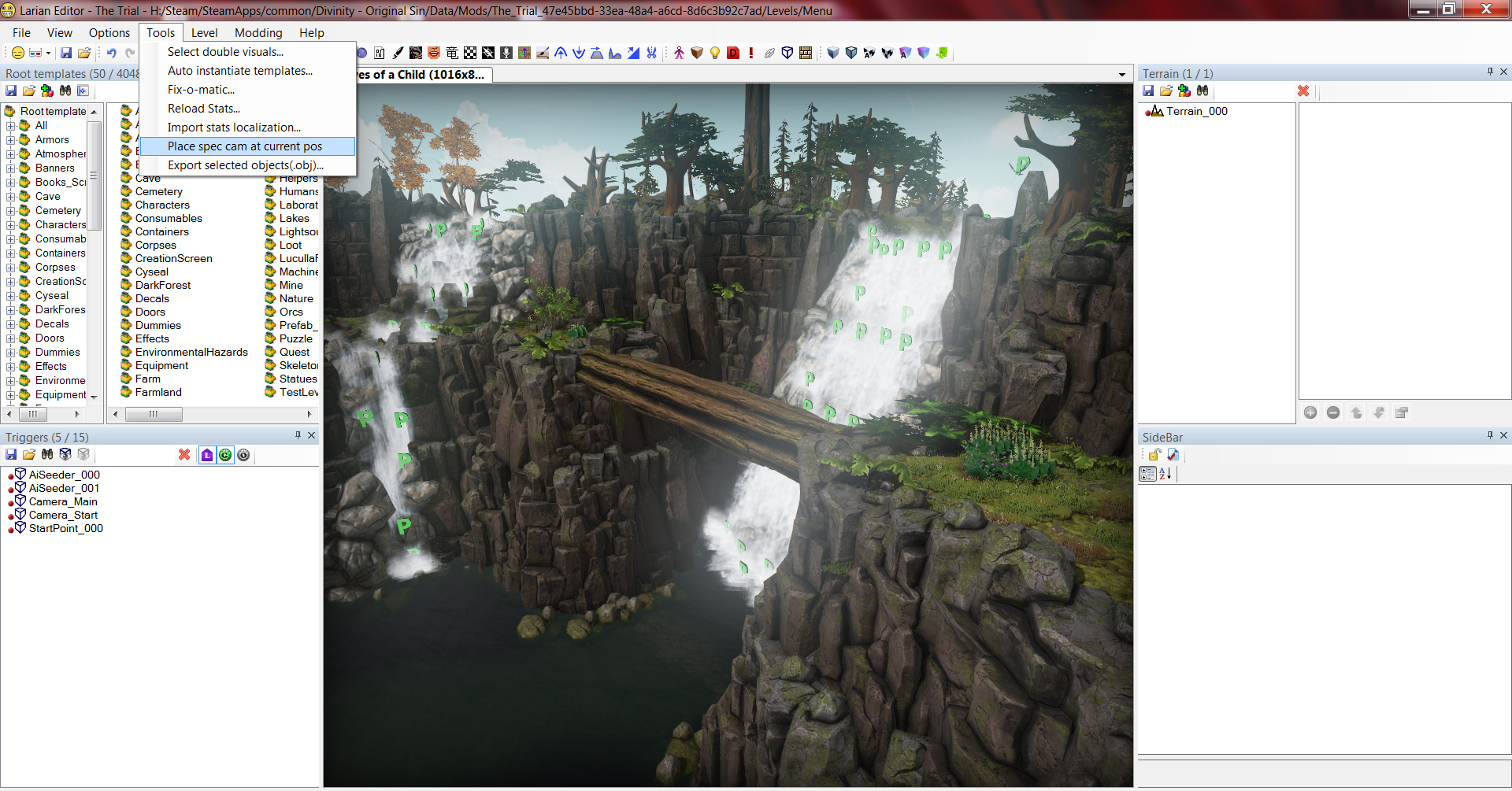Click the microphone toolbar icon
The width and height of the screenshot is (1512, 791).
[506, 53]
